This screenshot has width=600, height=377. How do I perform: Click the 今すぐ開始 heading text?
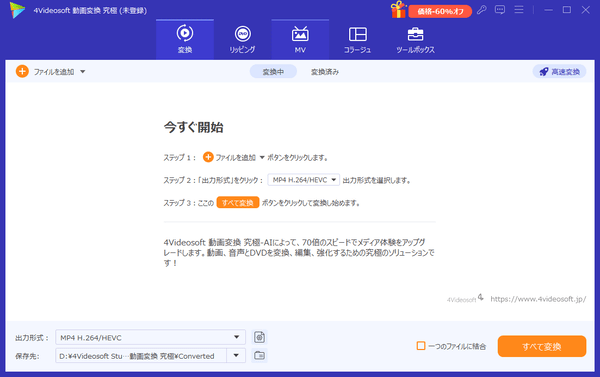[x=193, y=127]
